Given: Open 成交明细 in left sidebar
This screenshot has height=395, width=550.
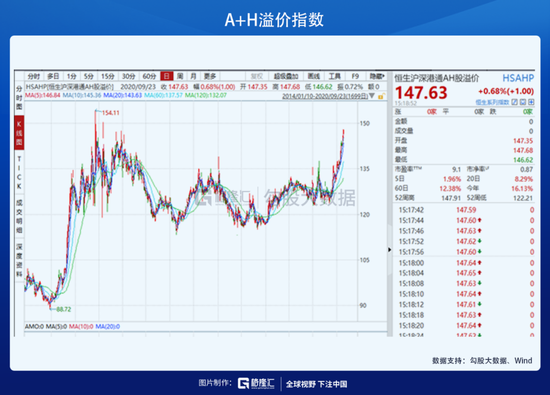Looking at the screenshot, I should point(19,216).
